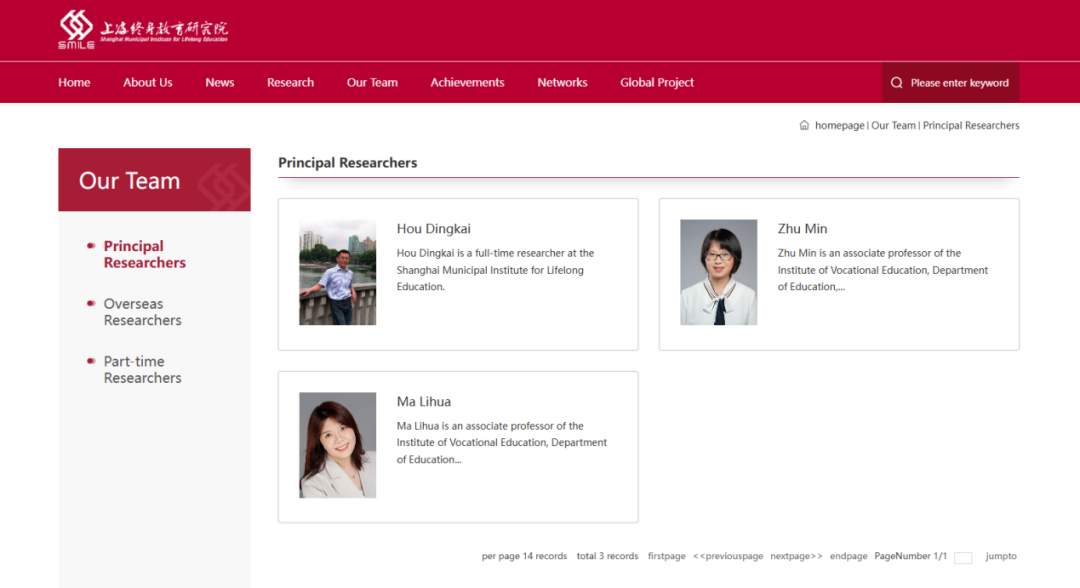Image resolution: width=1080 pixels, height=588 pixels.
Task: Click the jumpto pagination button
Action: click(1000, 556)
